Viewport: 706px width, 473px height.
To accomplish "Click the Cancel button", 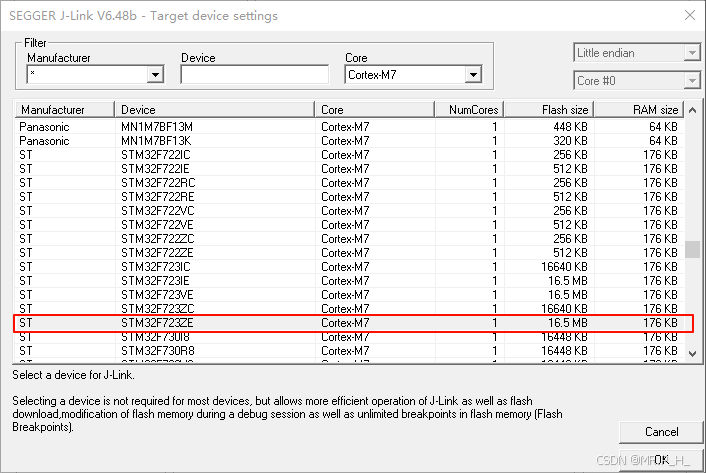I will pyautogui.click(x=661, y=432).
